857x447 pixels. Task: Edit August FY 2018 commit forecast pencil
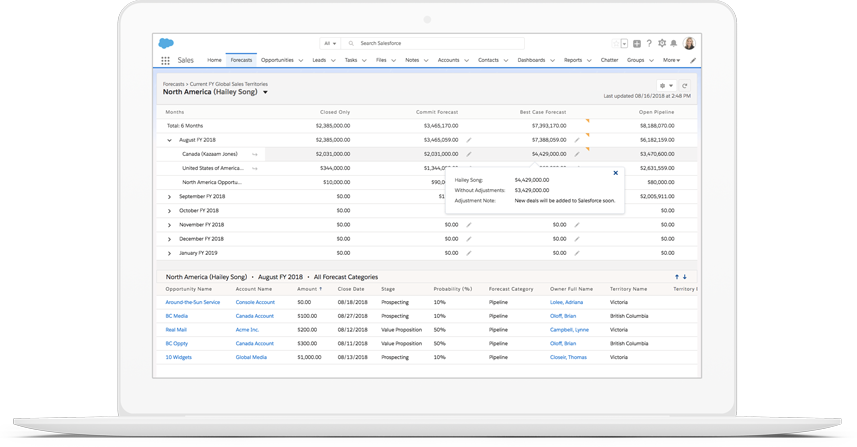(x=469, y=140)
